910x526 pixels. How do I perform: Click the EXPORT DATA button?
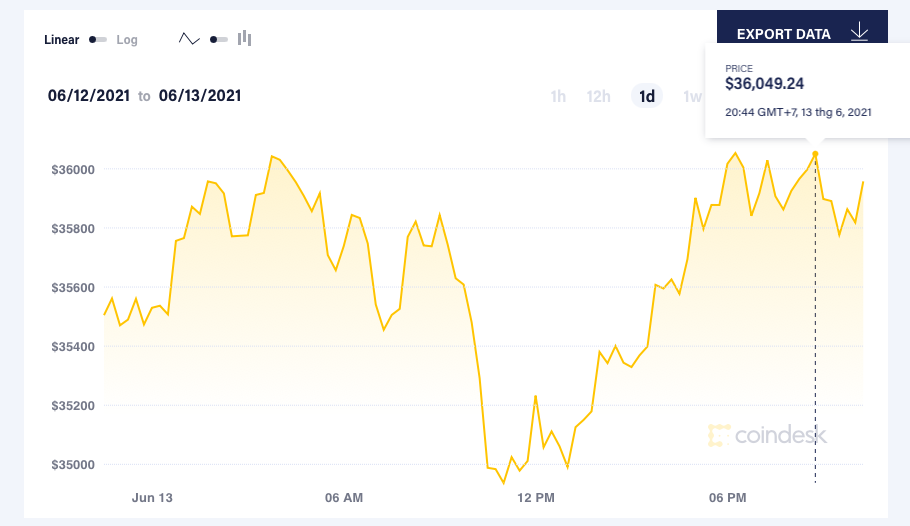click(x=784, y=34)
